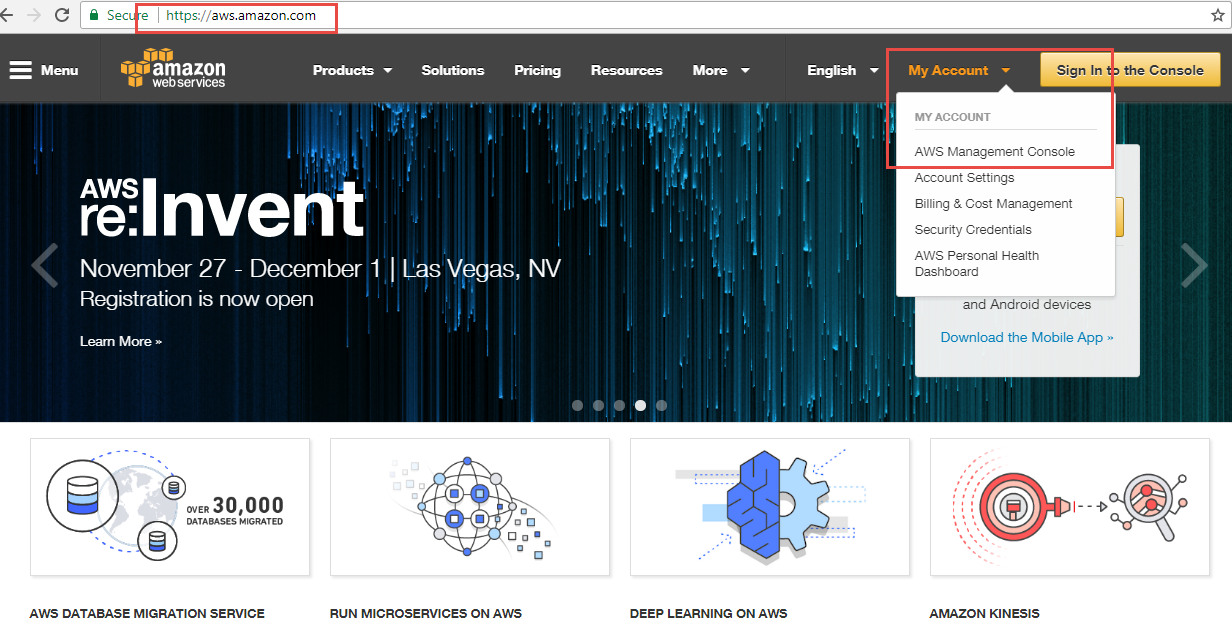This screenshot has height=624, width=1232.
Task: Click Run Microservices on AWS heading
Action: tap(426, 613)
